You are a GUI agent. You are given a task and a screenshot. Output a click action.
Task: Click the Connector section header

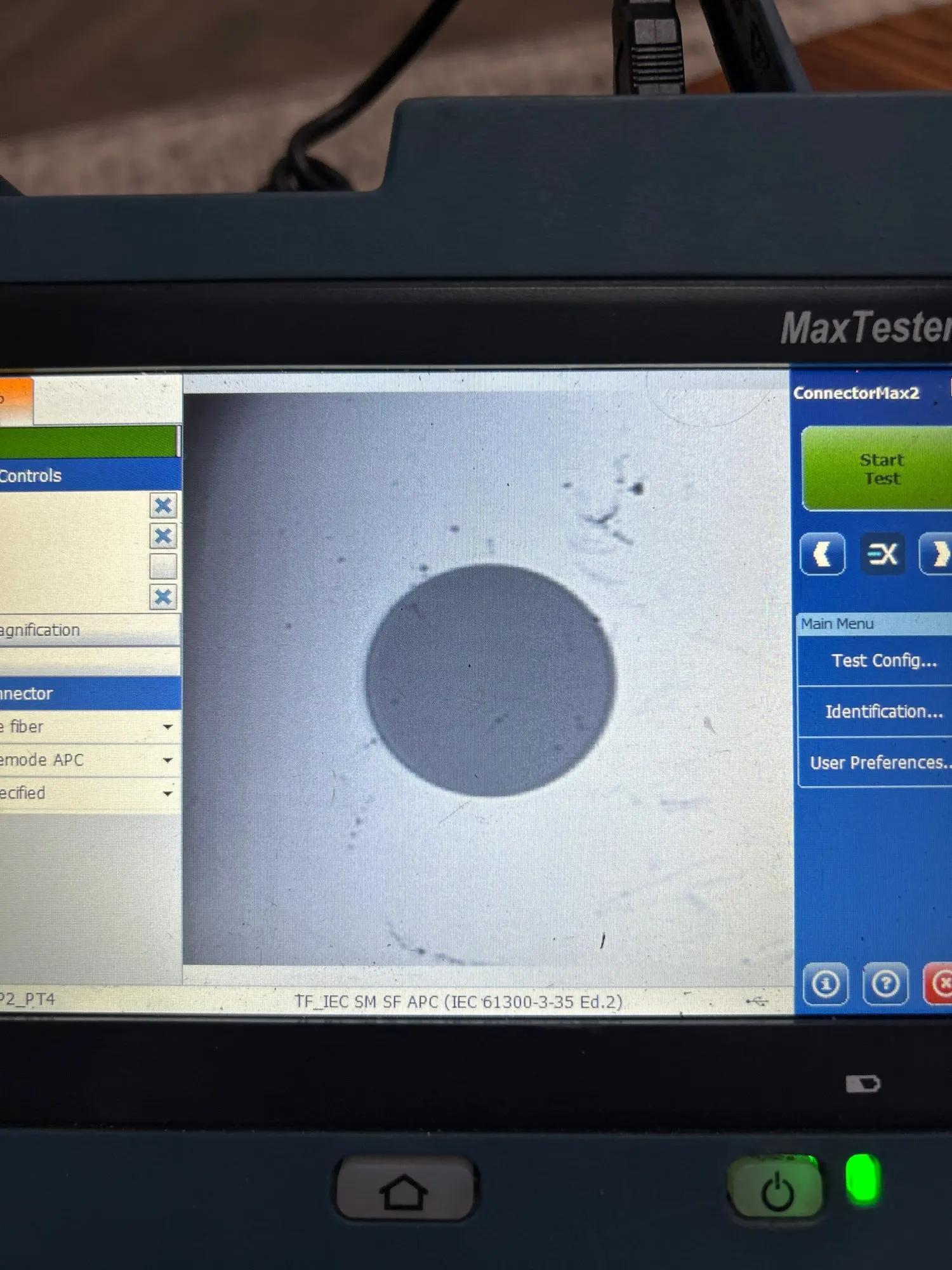pyautogui.click(x=90, y=693)
